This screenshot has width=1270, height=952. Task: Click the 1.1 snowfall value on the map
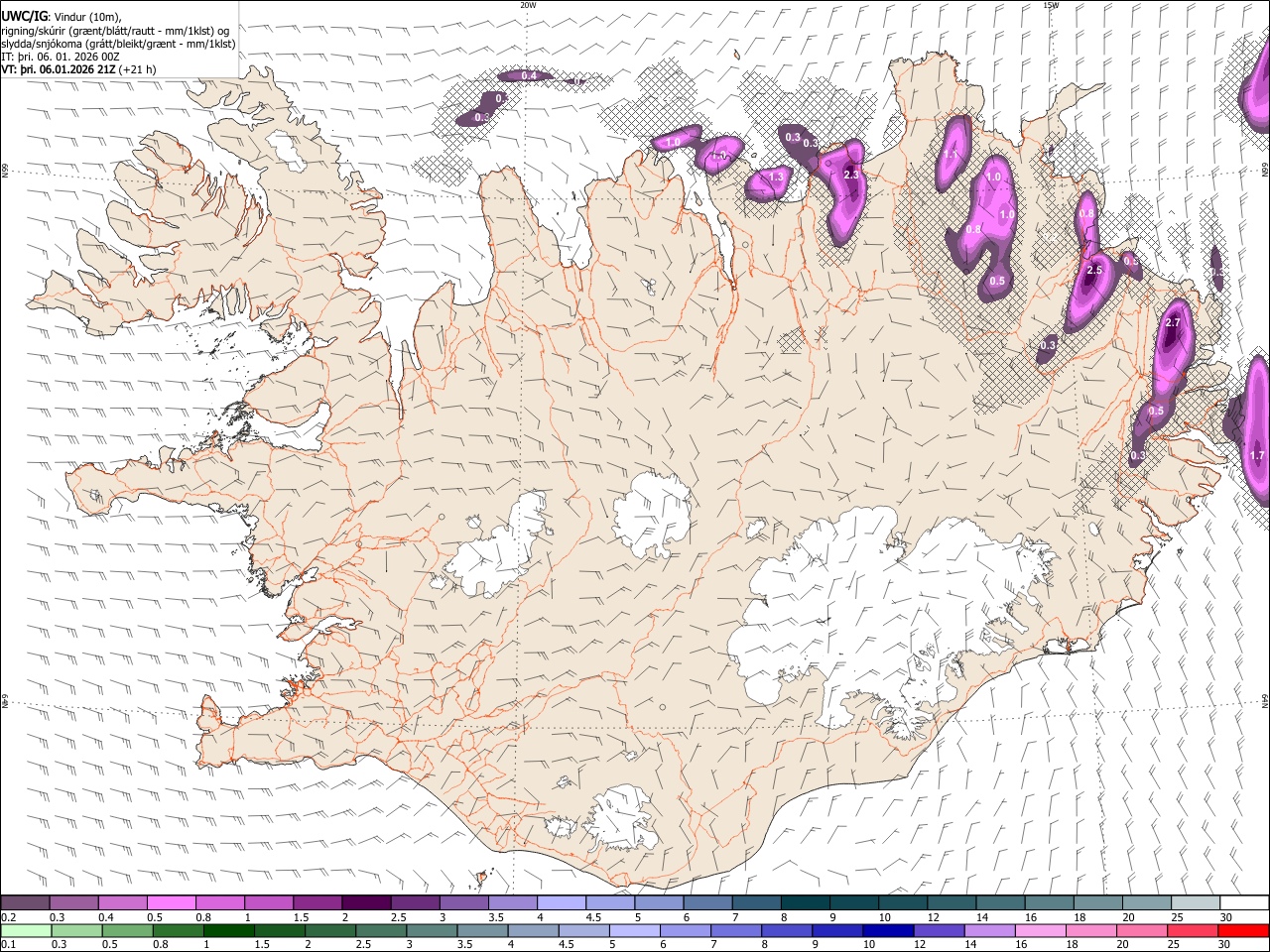pyautogui.click(x=950, y=155)
